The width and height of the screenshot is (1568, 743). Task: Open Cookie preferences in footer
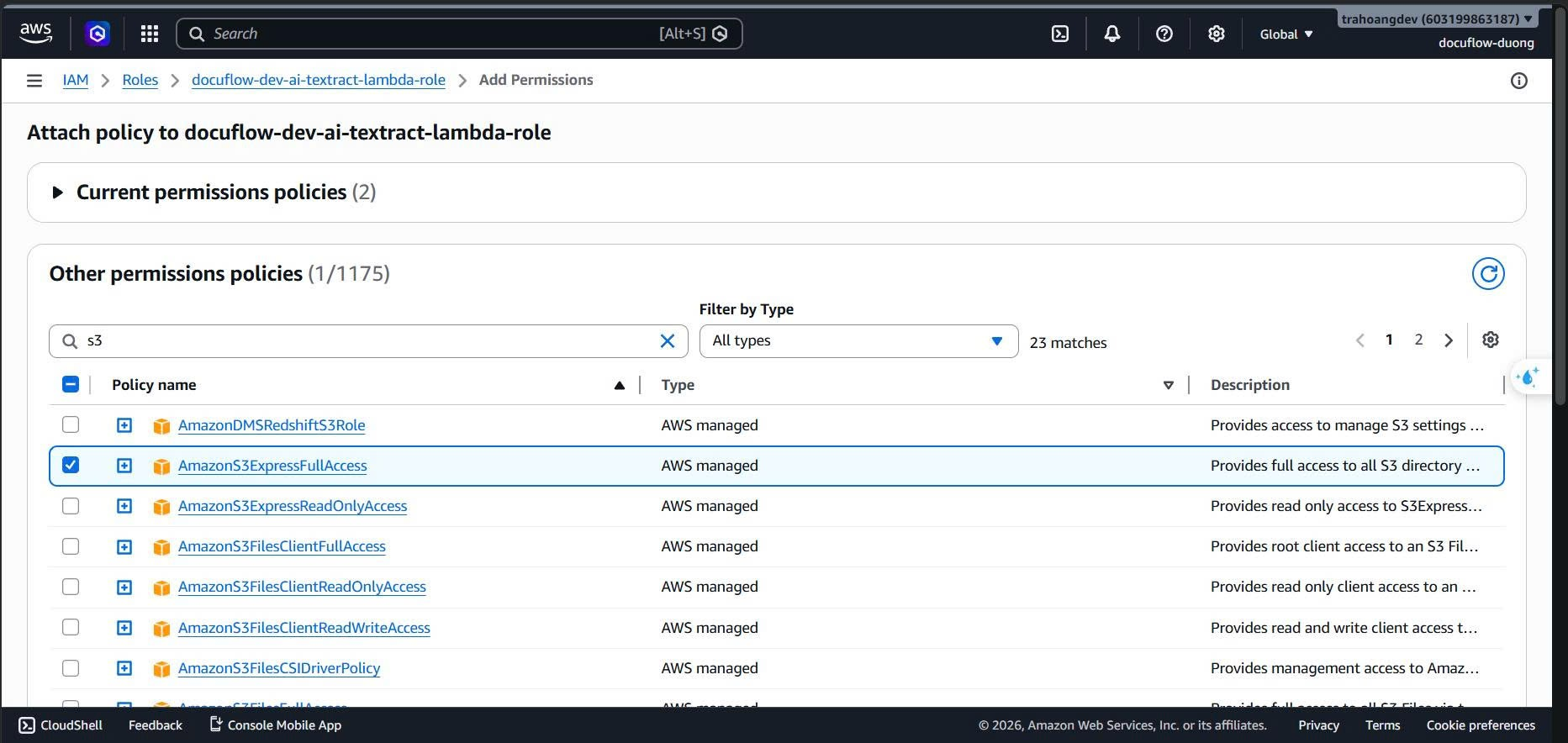click(x=1481, y=725)
